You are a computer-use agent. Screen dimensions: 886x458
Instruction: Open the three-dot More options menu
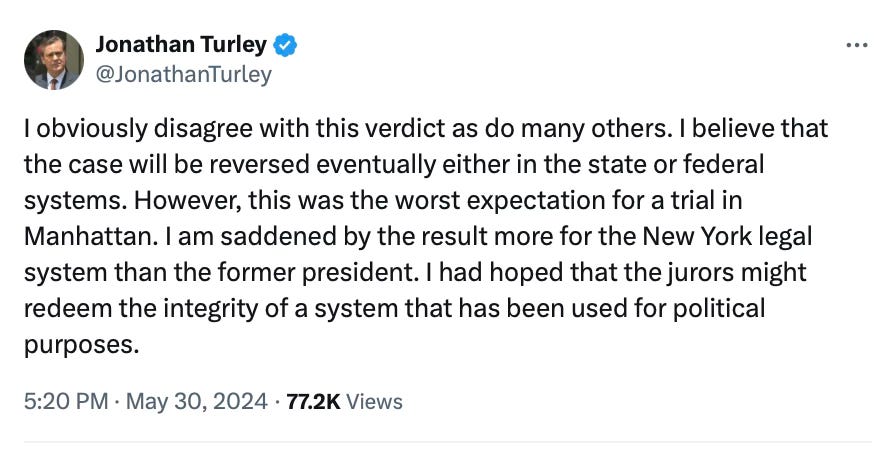point(857,46)
